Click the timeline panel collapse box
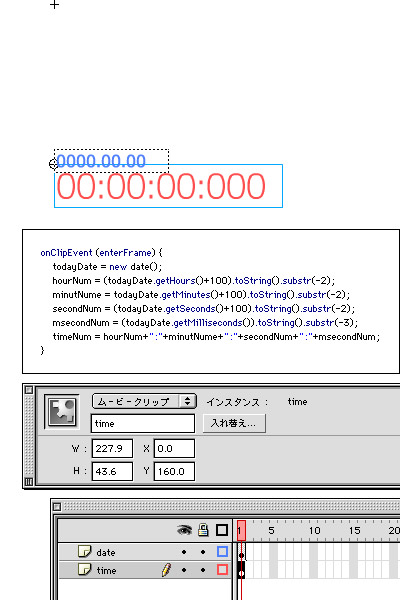This screenshot has height=600, width=400. point(57,507)
